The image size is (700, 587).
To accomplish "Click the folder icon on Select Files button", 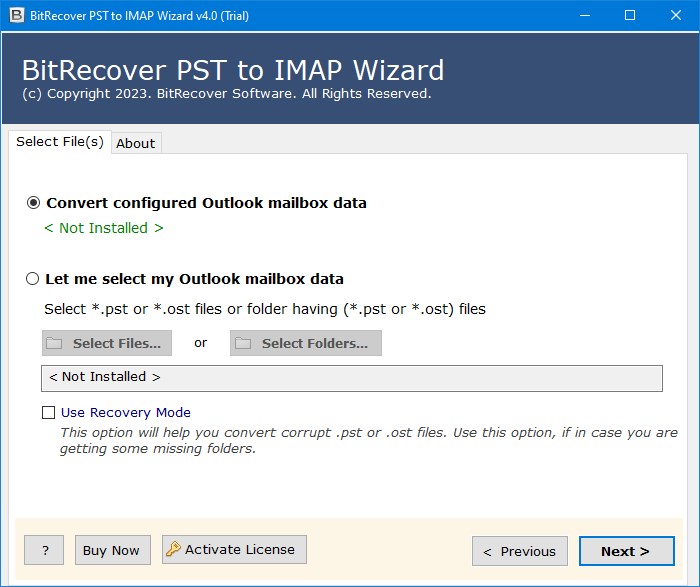I will tap(54, 343).
